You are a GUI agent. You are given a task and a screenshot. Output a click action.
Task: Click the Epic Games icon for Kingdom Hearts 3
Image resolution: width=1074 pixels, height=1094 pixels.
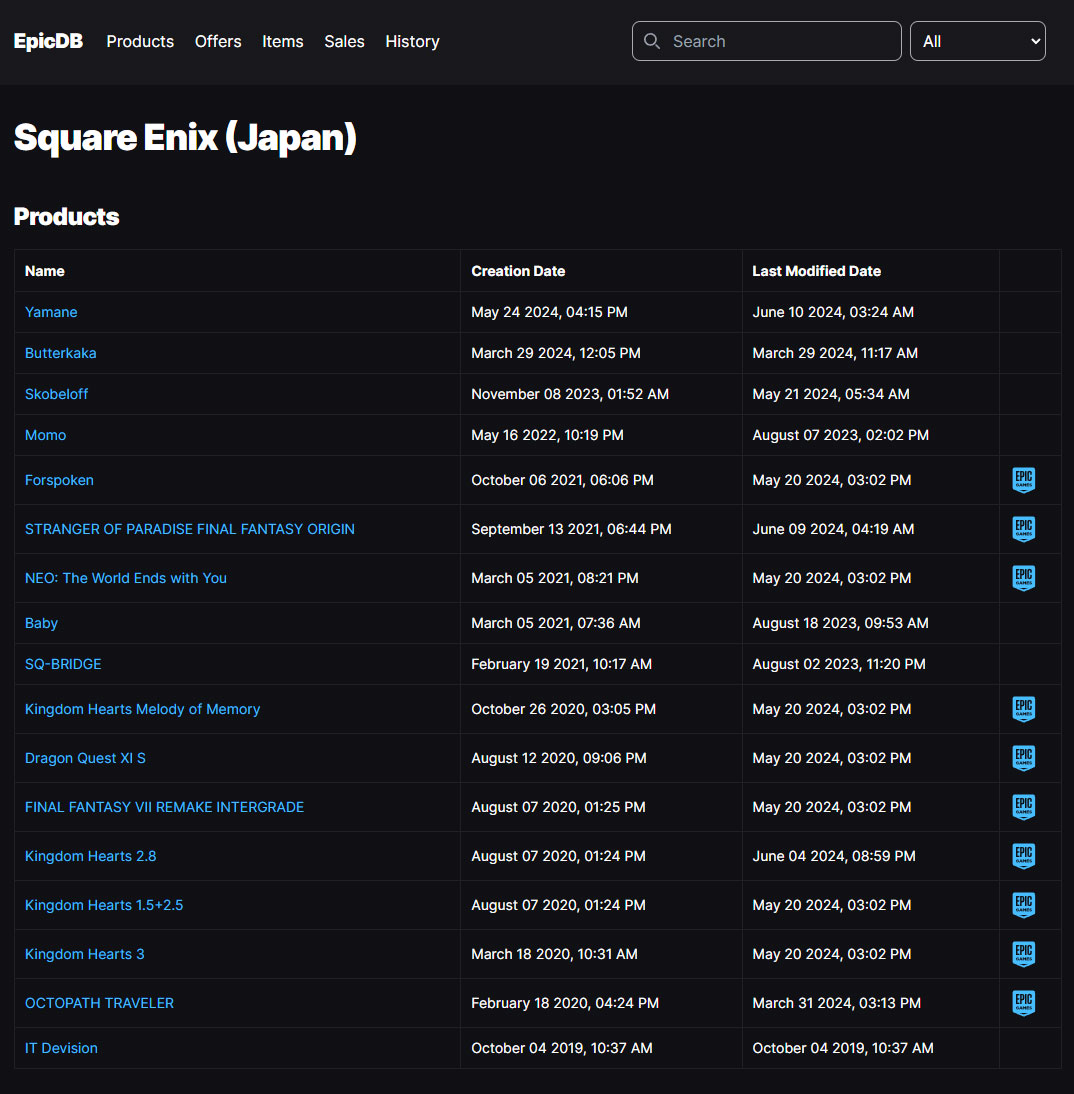tap(1023, 954)
